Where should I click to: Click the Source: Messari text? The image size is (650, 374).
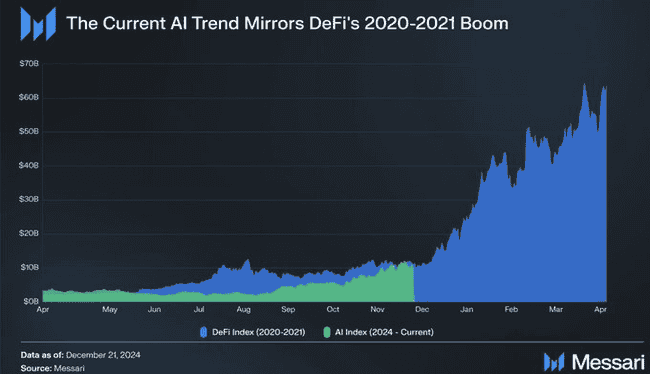pyautogui.click(x=53, y=368)
